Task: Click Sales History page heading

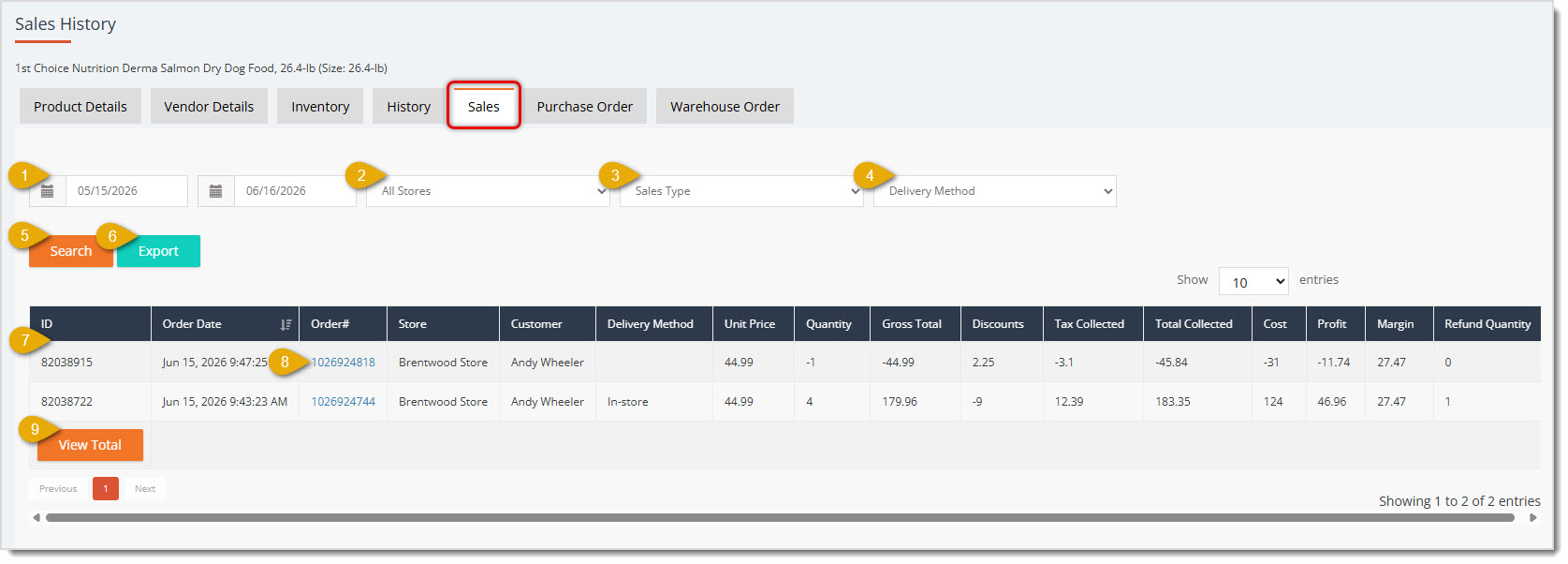Action: [x=66, y=24]
